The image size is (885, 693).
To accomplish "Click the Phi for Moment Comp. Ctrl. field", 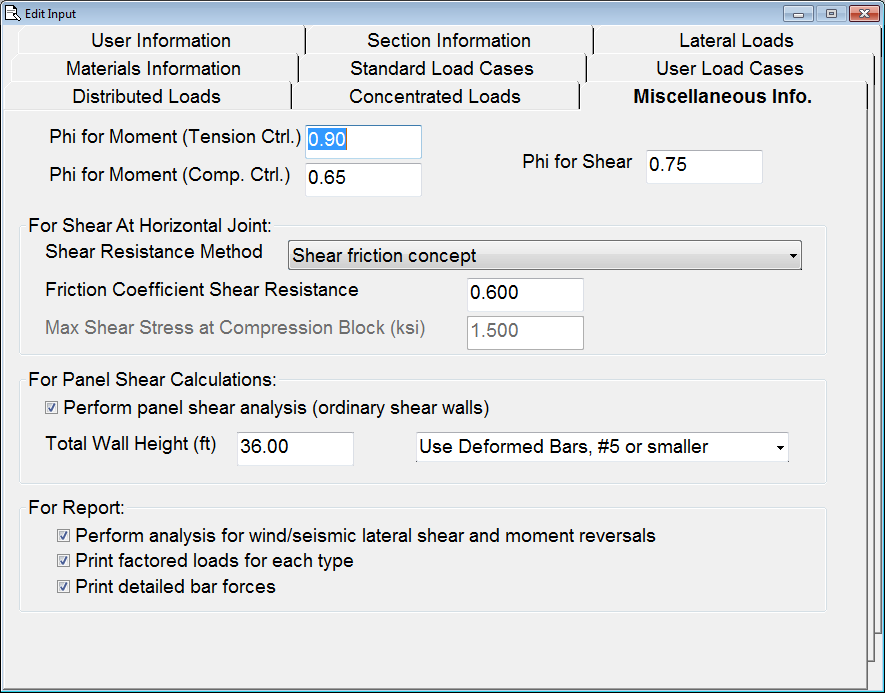I will (x=363, y=179).
